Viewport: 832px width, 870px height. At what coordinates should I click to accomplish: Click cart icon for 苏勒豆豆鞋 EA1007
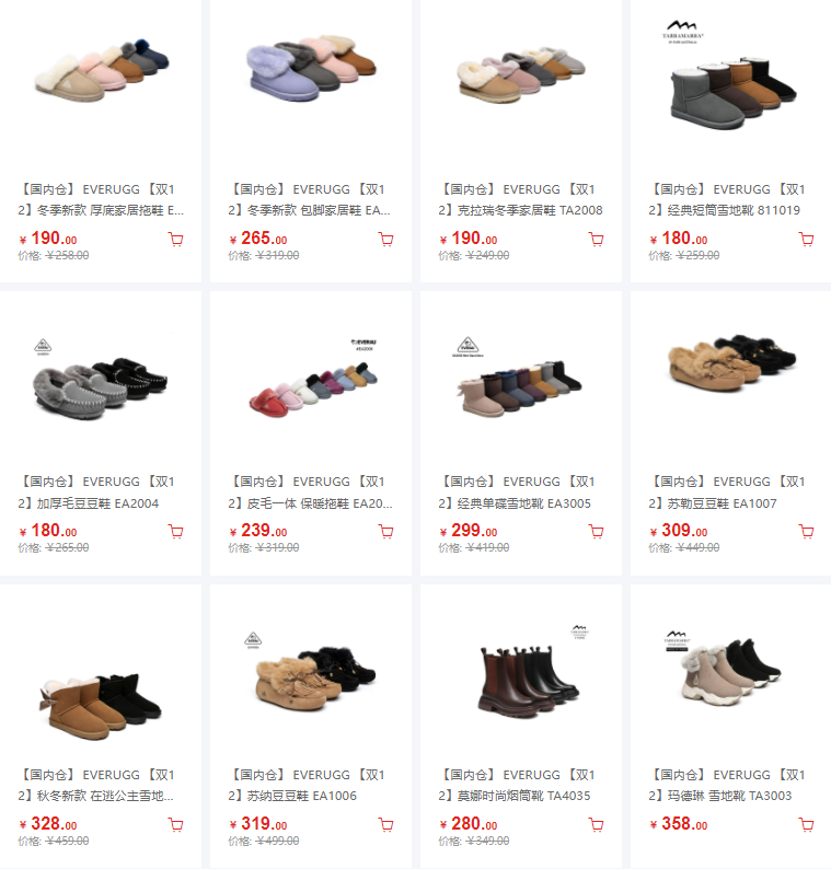point(806,532)
